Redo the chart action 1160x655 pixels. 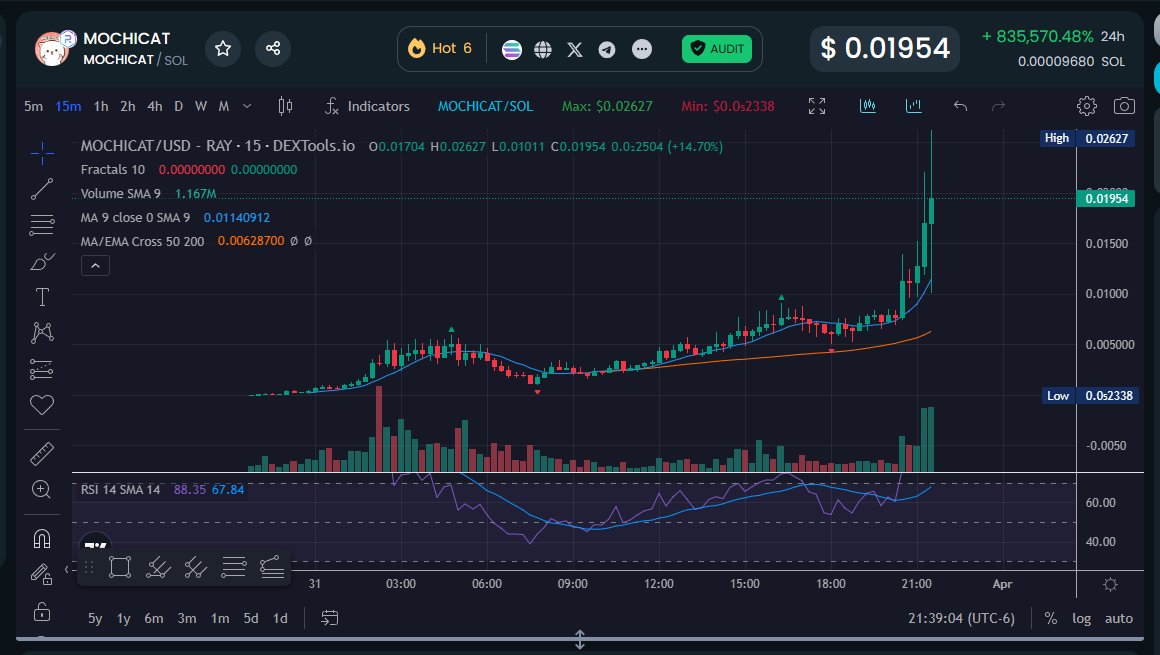click(x=998, y=107)
